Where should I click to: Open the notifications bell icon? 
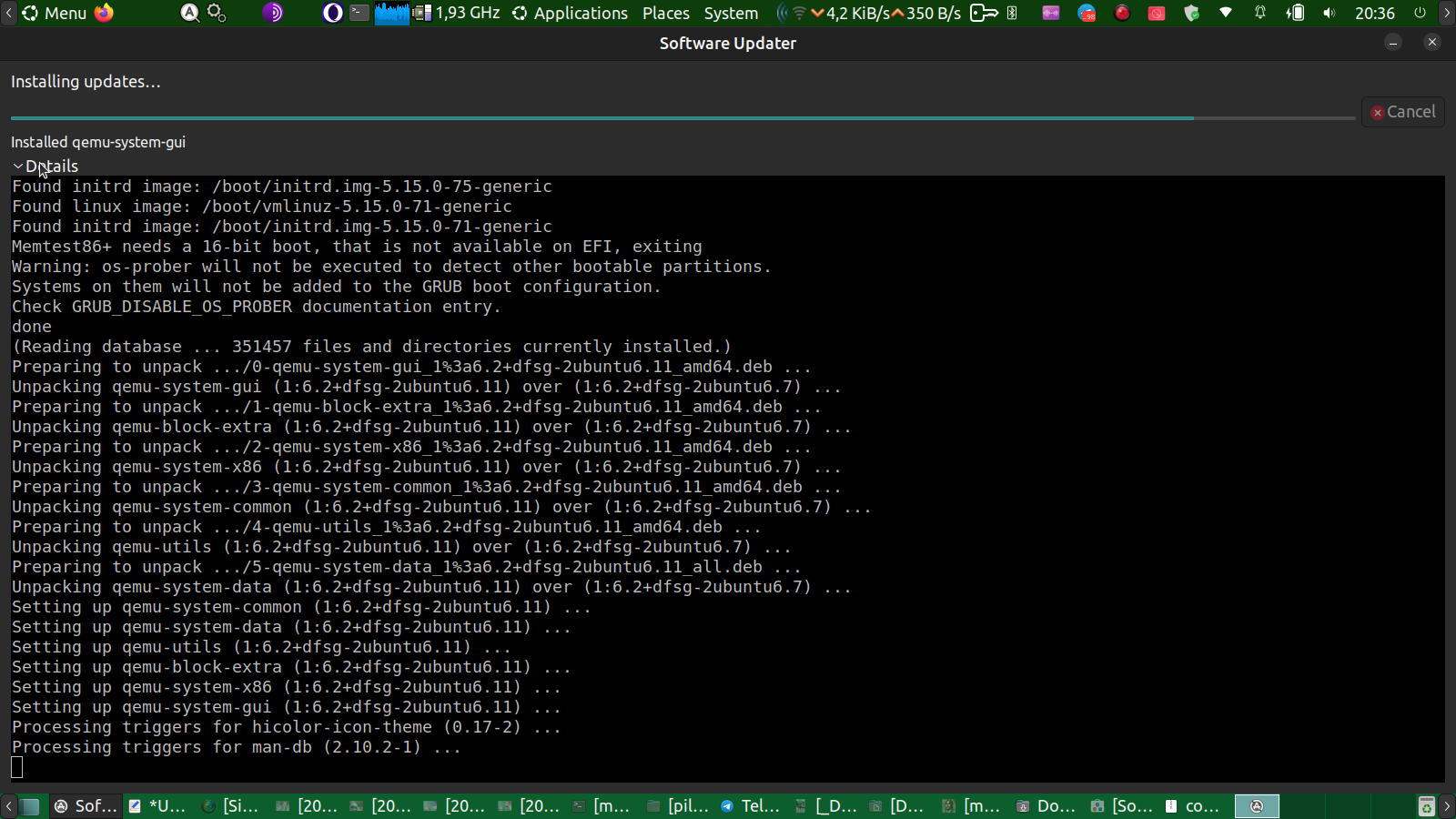pyautogui.click(x=1260, y=13)
